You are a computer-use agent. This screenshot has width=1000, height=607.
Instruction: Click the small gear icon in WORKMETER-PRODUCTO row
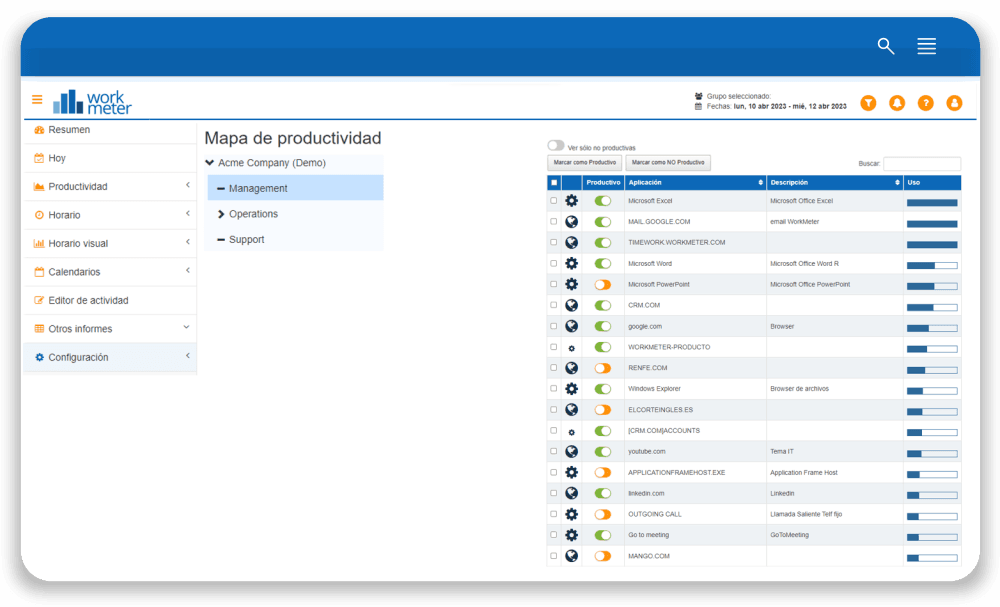click(x=571, y=348)
